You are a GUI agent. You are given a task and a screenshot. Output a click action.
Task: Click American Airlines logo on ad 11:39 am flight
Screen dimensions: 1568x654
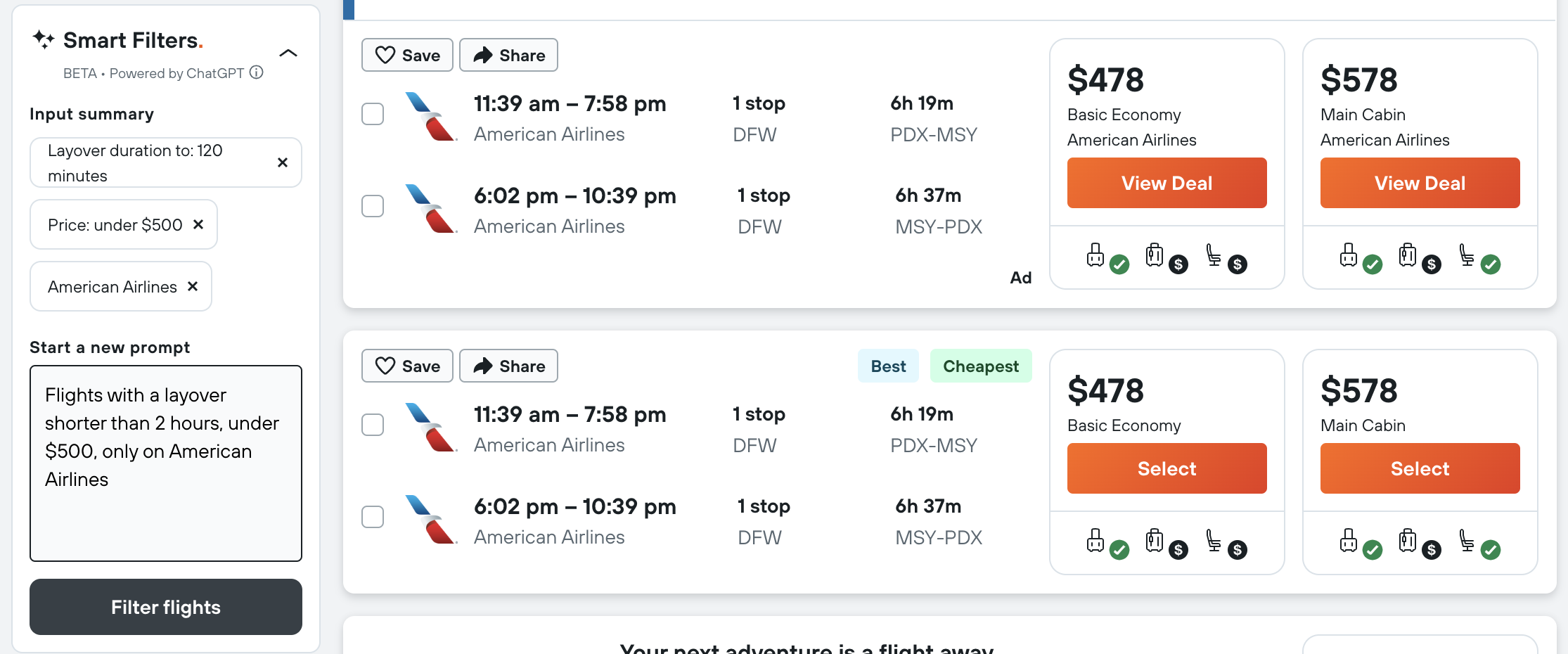click(431, 117)
